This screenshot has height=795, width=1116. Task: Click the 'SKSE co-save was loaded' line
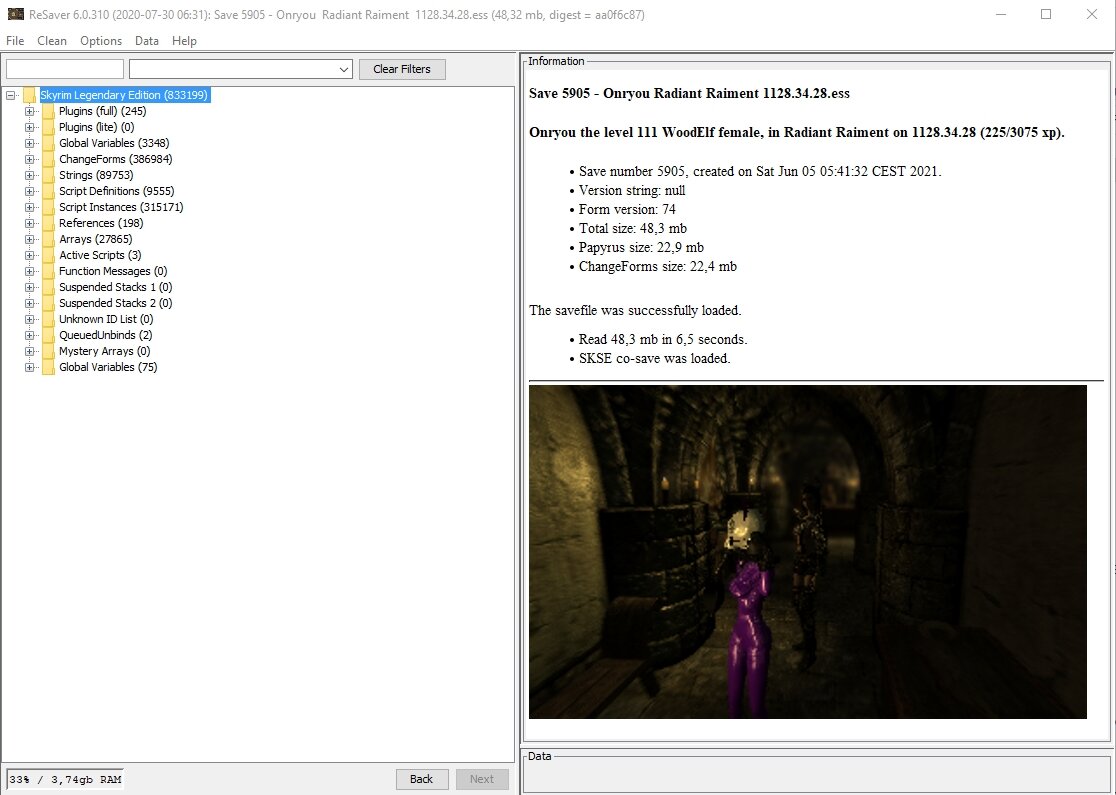click(x=655, y=359)
